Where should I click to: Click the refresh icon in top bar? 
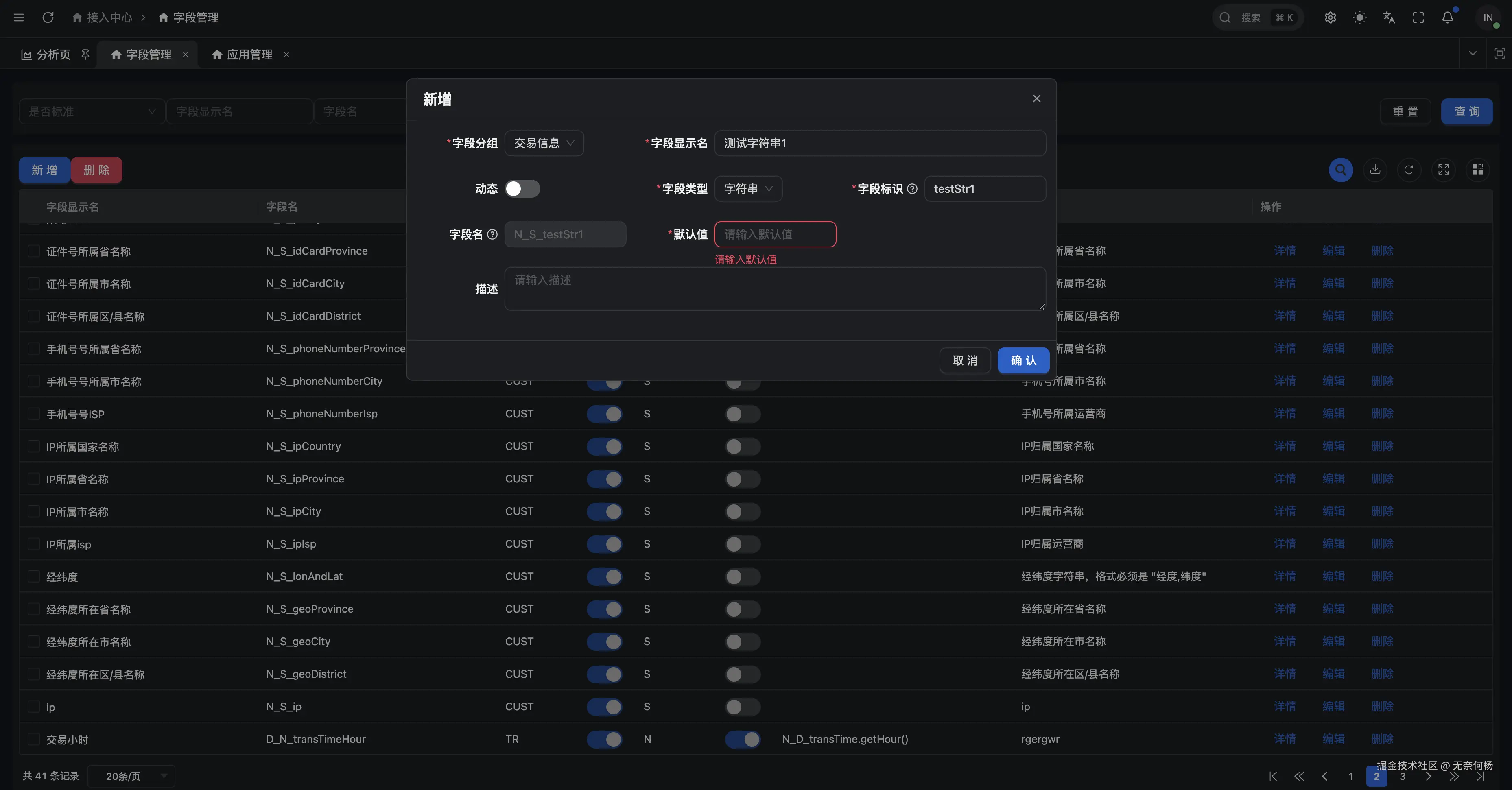point(48,17)
